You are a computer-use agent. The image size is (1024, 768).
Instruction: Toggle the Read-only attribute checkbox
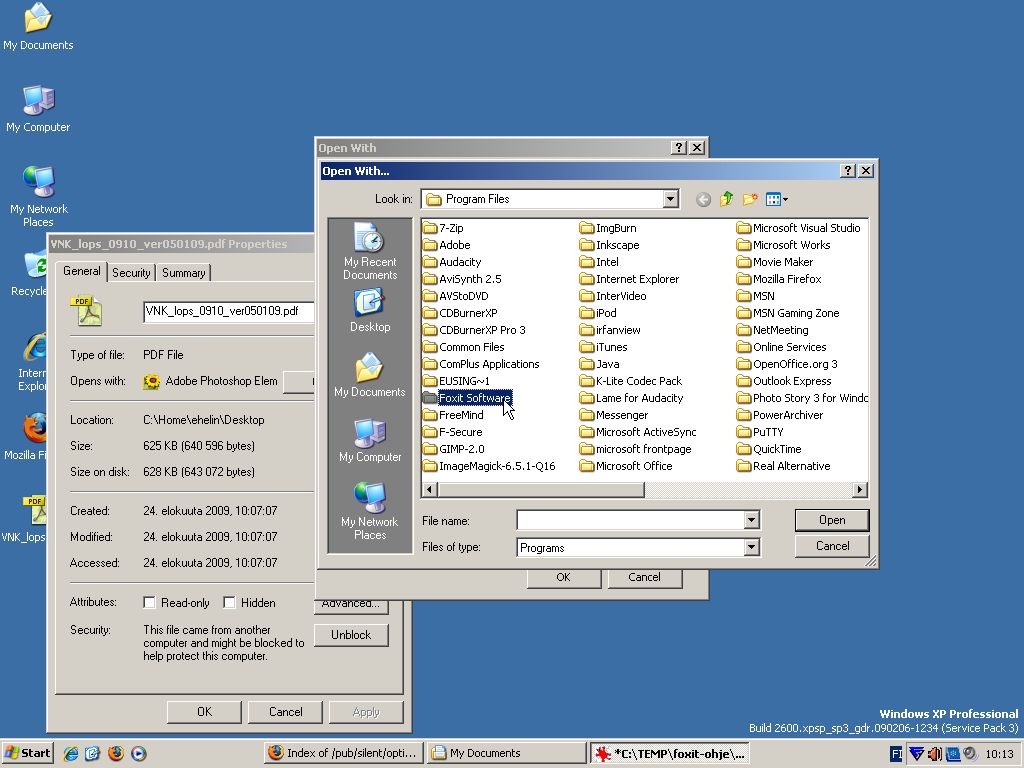point(150,603)
